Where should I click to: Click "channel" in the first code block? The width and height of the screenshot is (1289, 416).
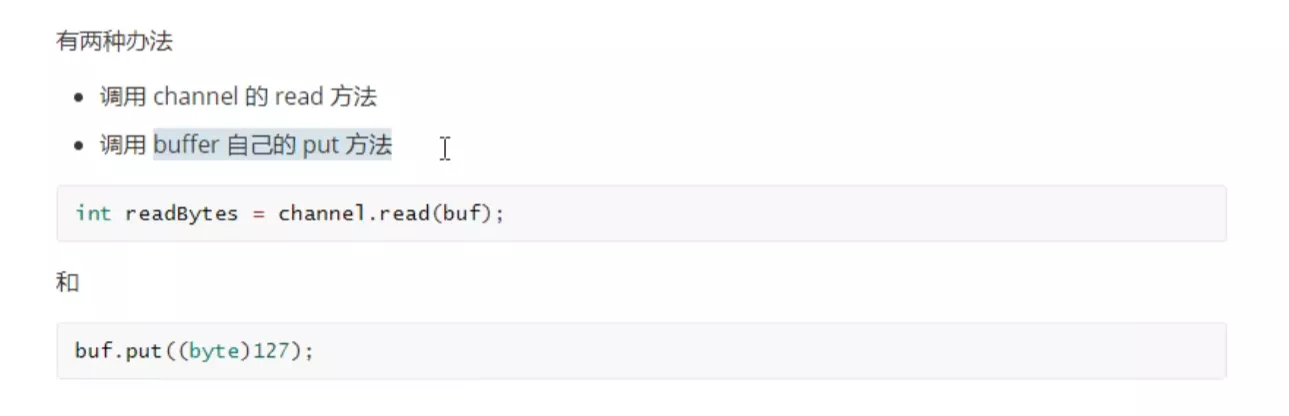coord(320,213)
